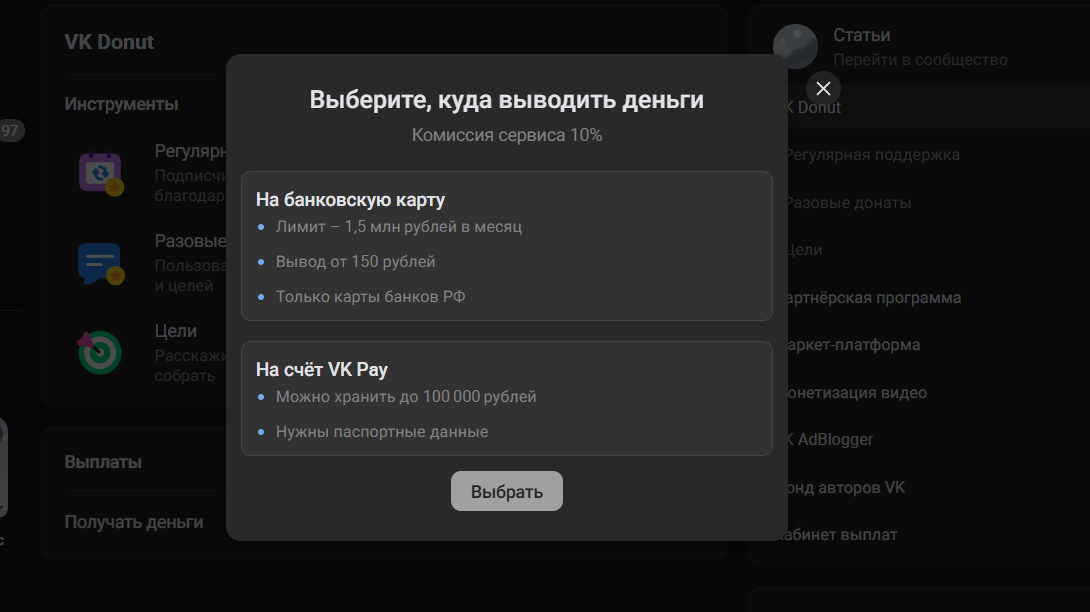Open Фонд авторов VK
The width and height of the screenshot is (1090, 612).
(x=845, y=487)
